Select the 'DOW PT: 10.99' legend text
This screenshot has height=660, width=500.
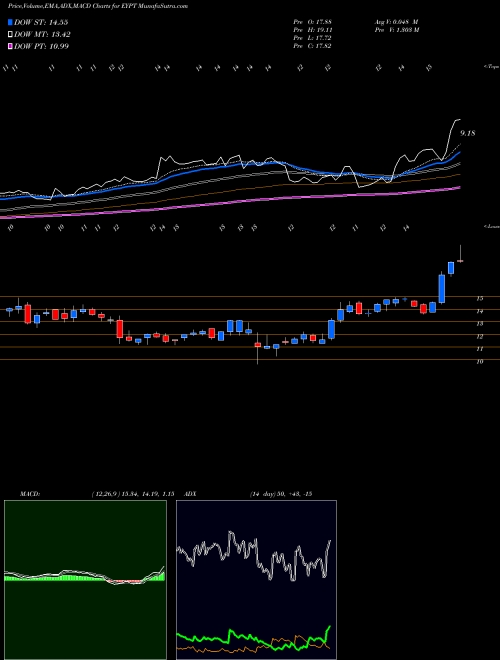pyautogui.click(x=42, y=46)
